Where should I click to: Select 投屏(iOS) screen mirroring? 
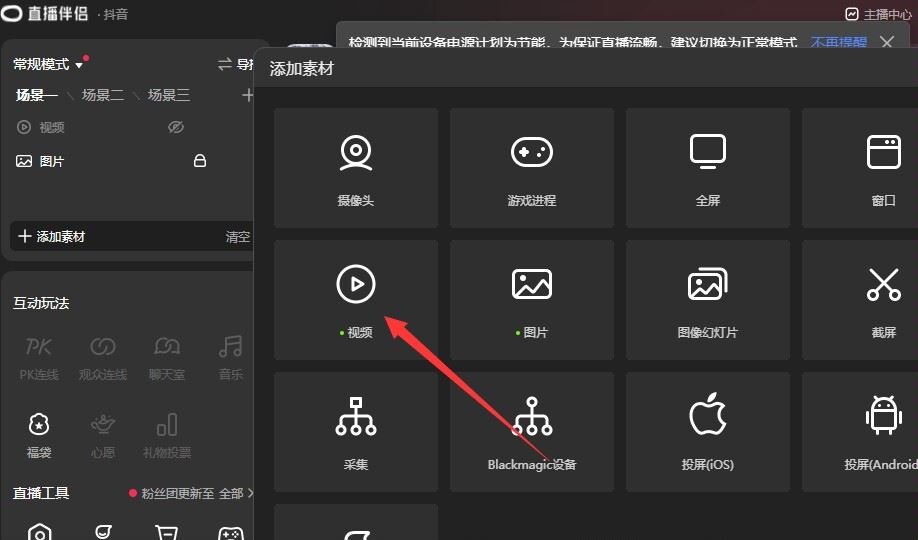coord(708,432)
